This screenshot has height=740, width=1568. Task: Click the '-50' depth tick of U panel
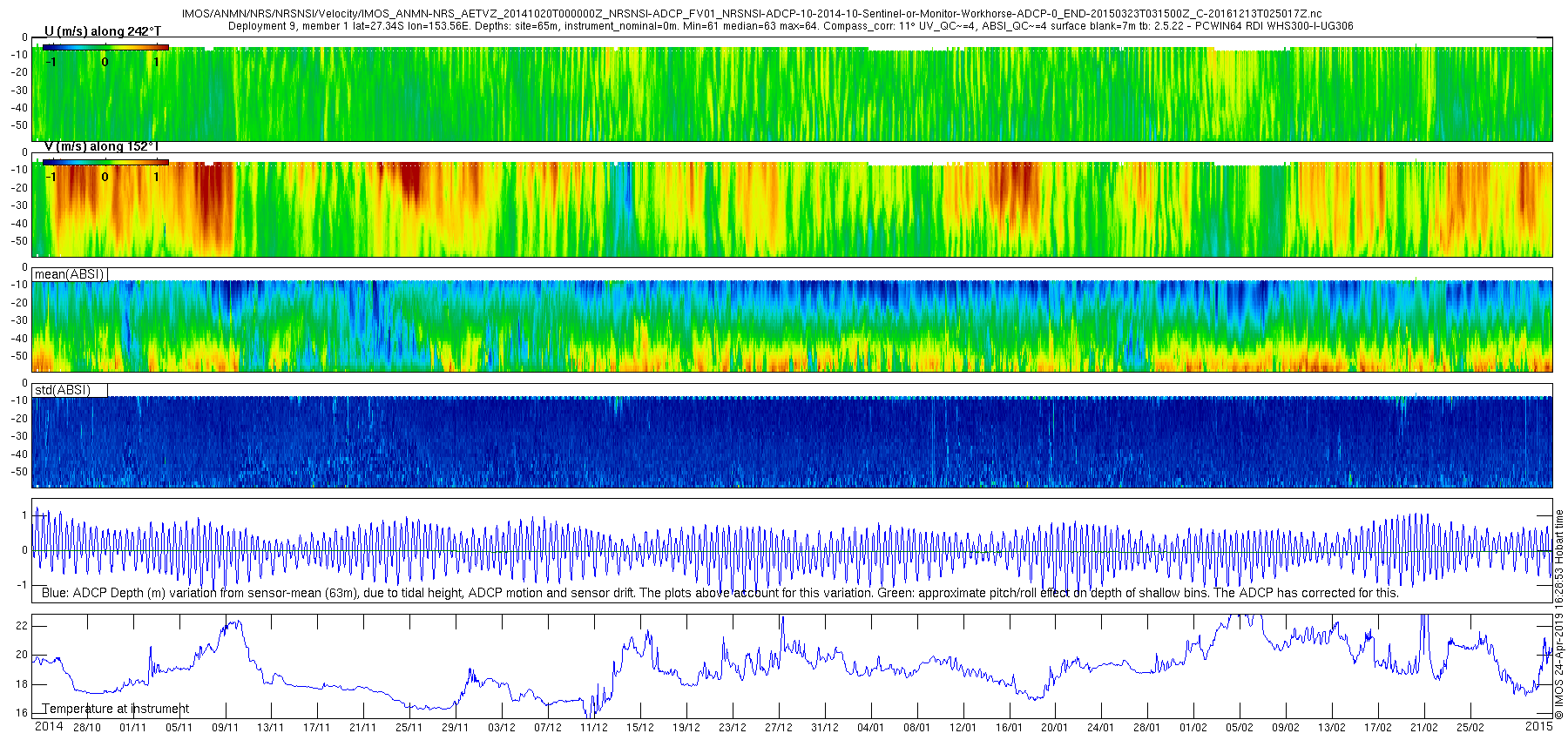[x=19, y=125]
